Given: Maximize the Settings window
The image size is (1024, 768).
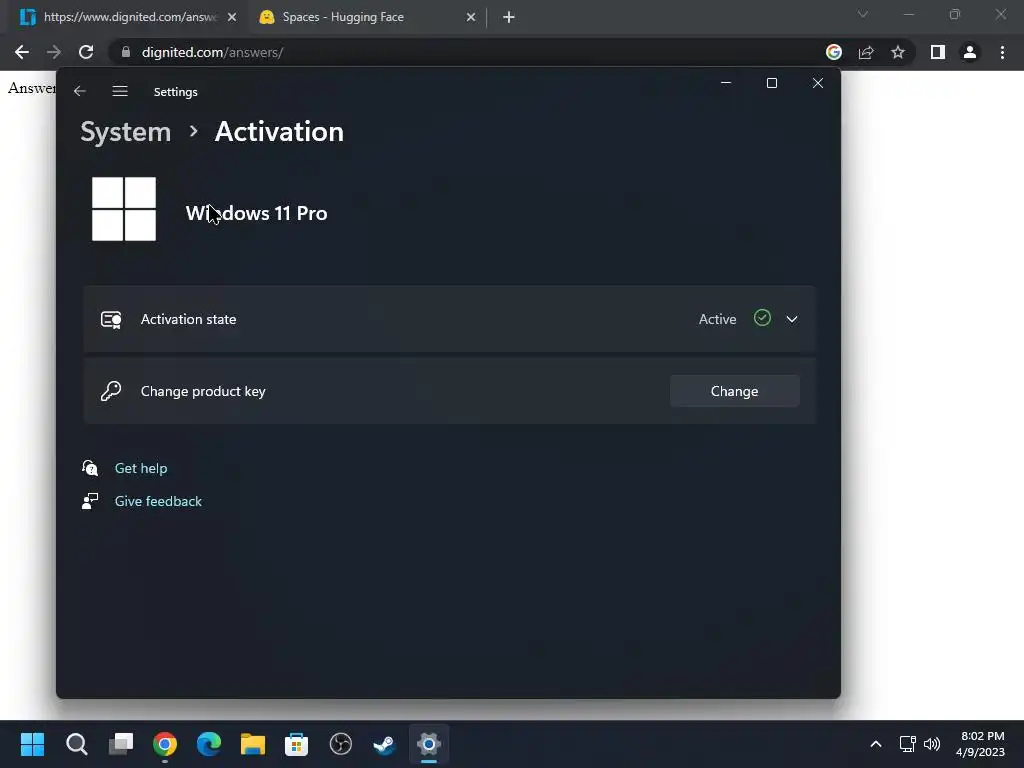Looking at the screenshot, I should (772, 83).
